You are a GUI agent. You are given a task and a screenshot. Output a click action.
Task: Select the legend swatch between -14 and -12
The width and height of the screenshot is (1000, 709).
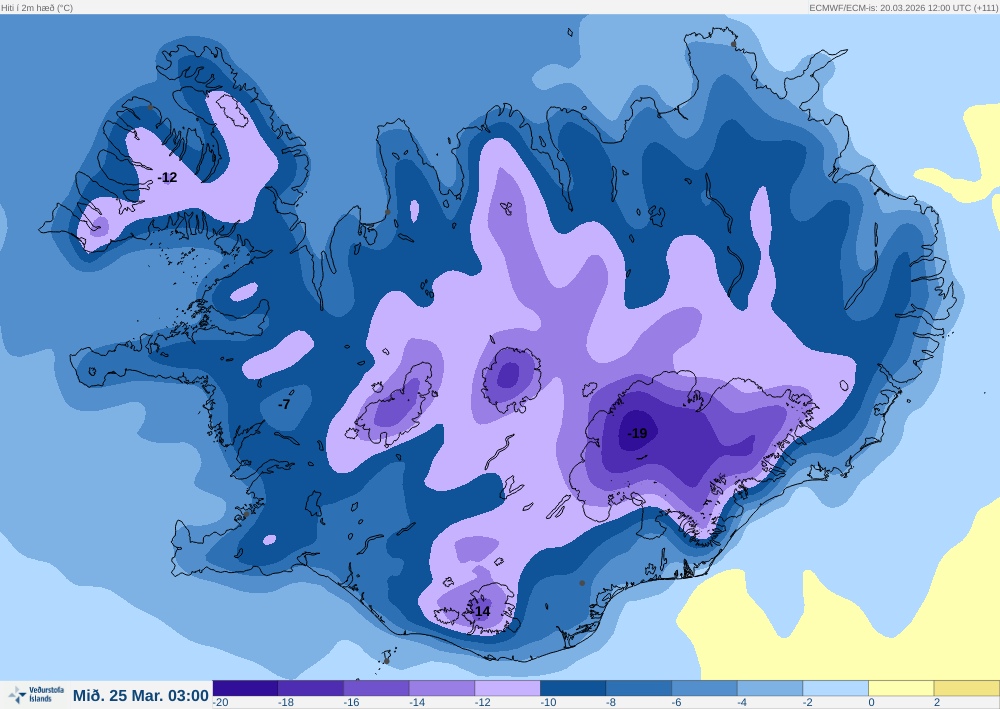[443, 688]
